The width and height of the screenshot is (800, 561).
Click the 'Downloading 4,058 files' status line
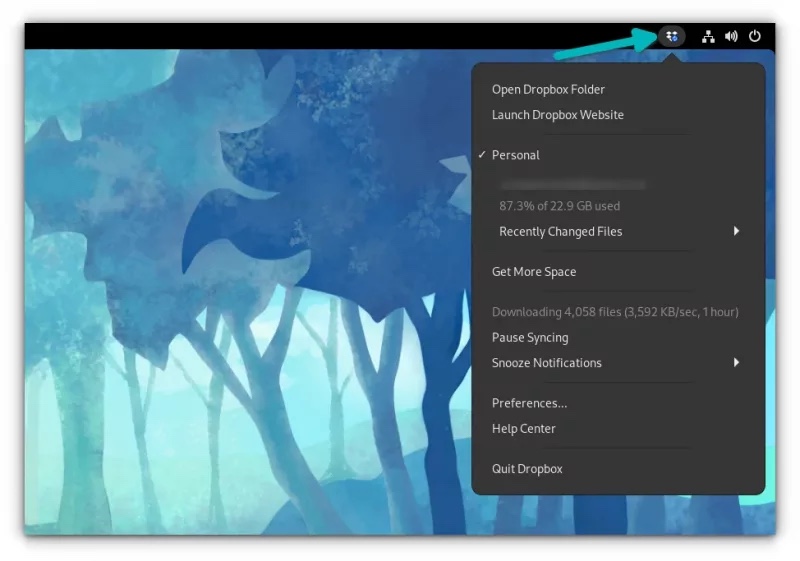click(615, 312)
